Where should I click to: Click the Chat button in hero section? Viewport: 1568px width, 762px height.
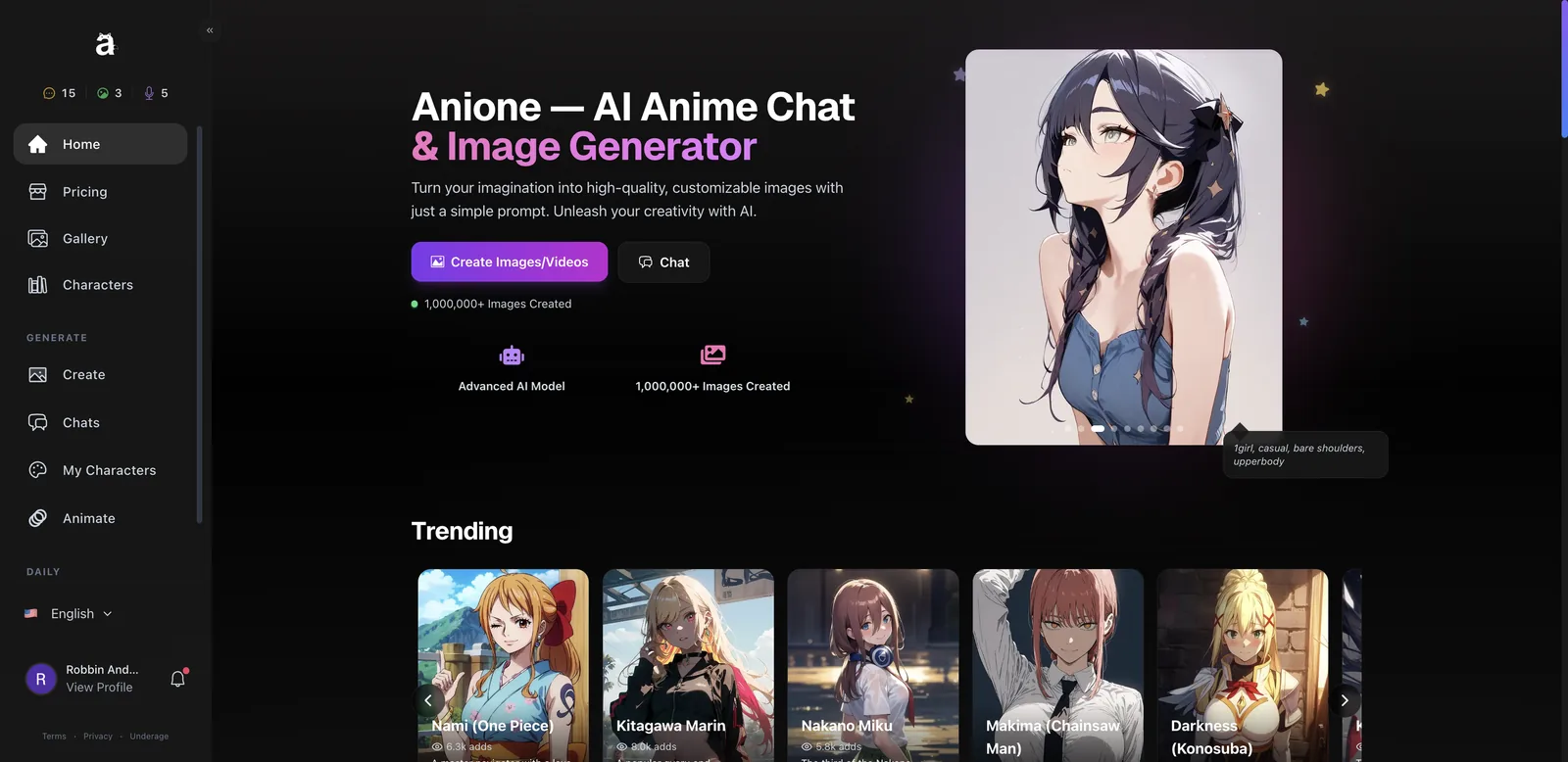point(663,262)
